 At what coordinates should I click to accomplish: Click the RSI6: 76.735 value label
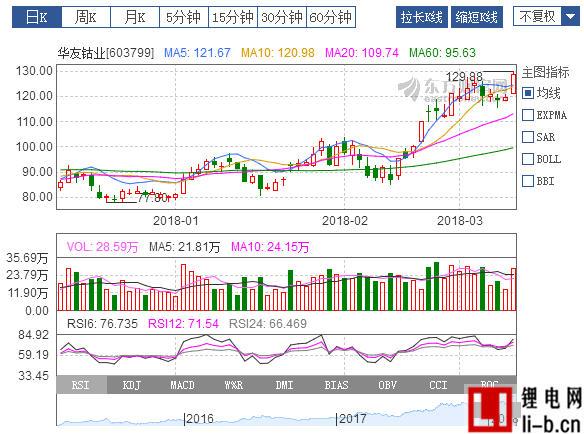[x=102, y=324]
